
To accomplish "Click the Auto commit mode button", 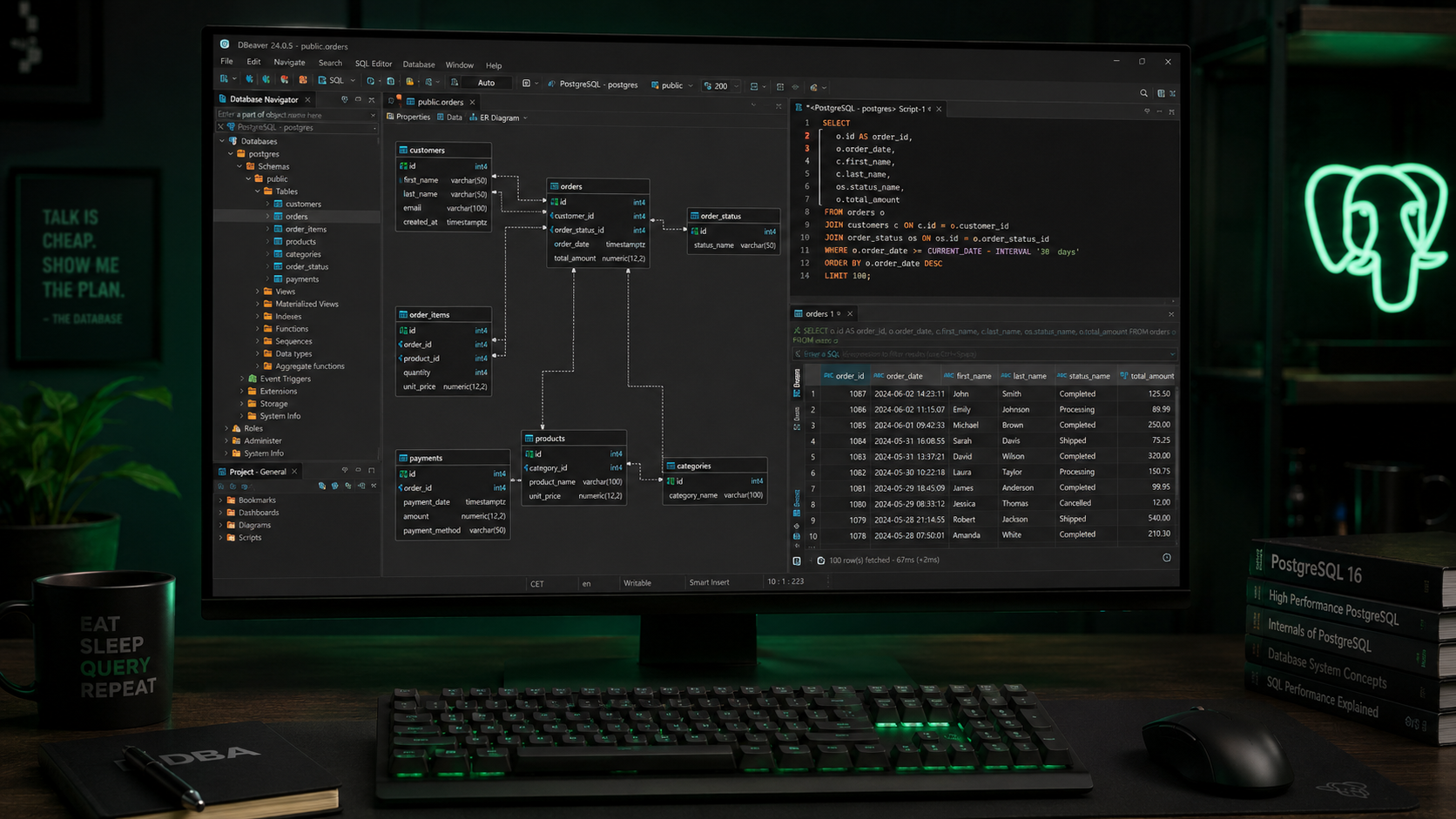I will pyautogui.click(x=486, y=83).
